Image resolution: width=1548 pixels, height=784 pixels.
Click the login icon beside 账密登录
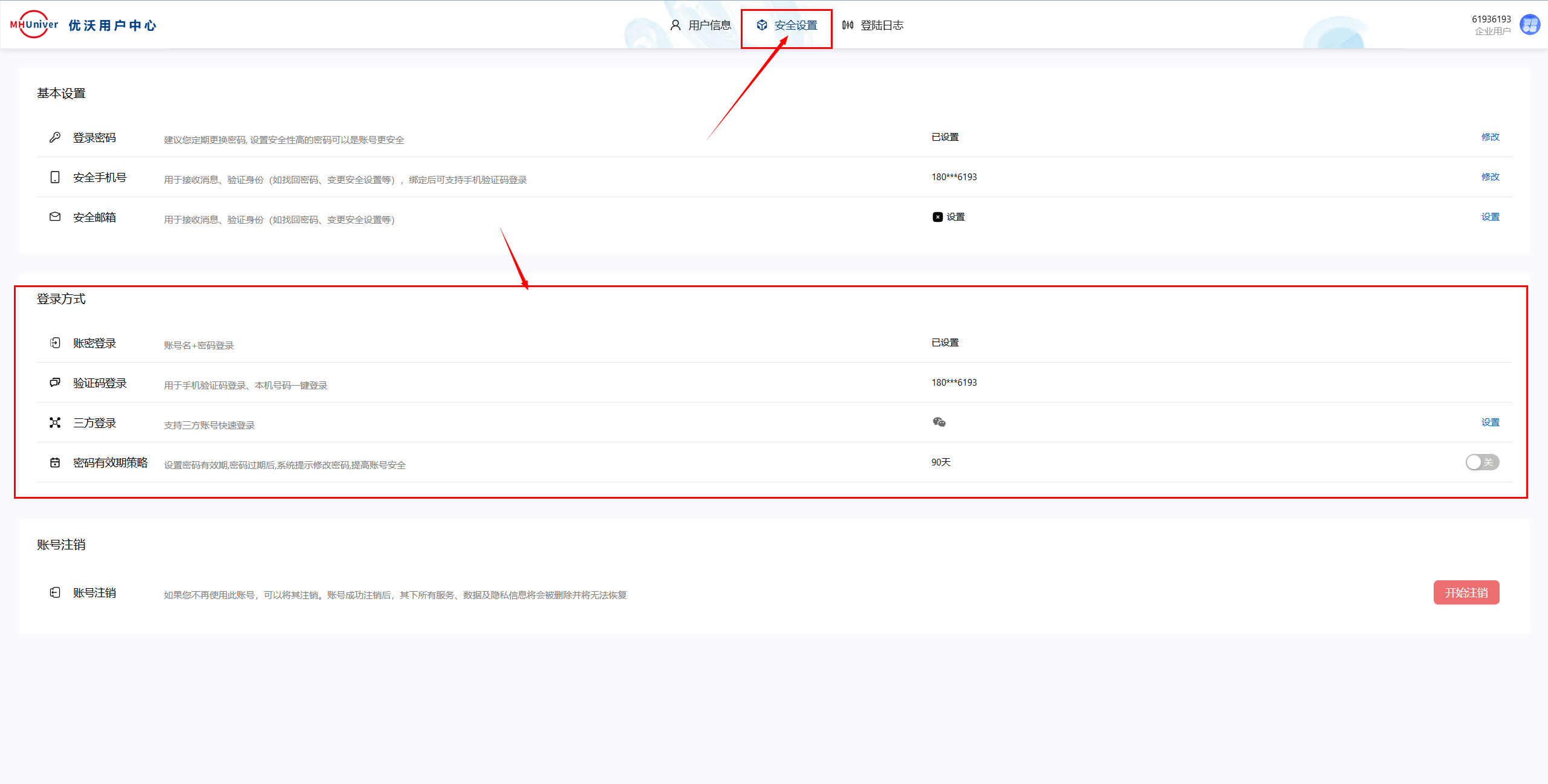(x=55, y=343)
